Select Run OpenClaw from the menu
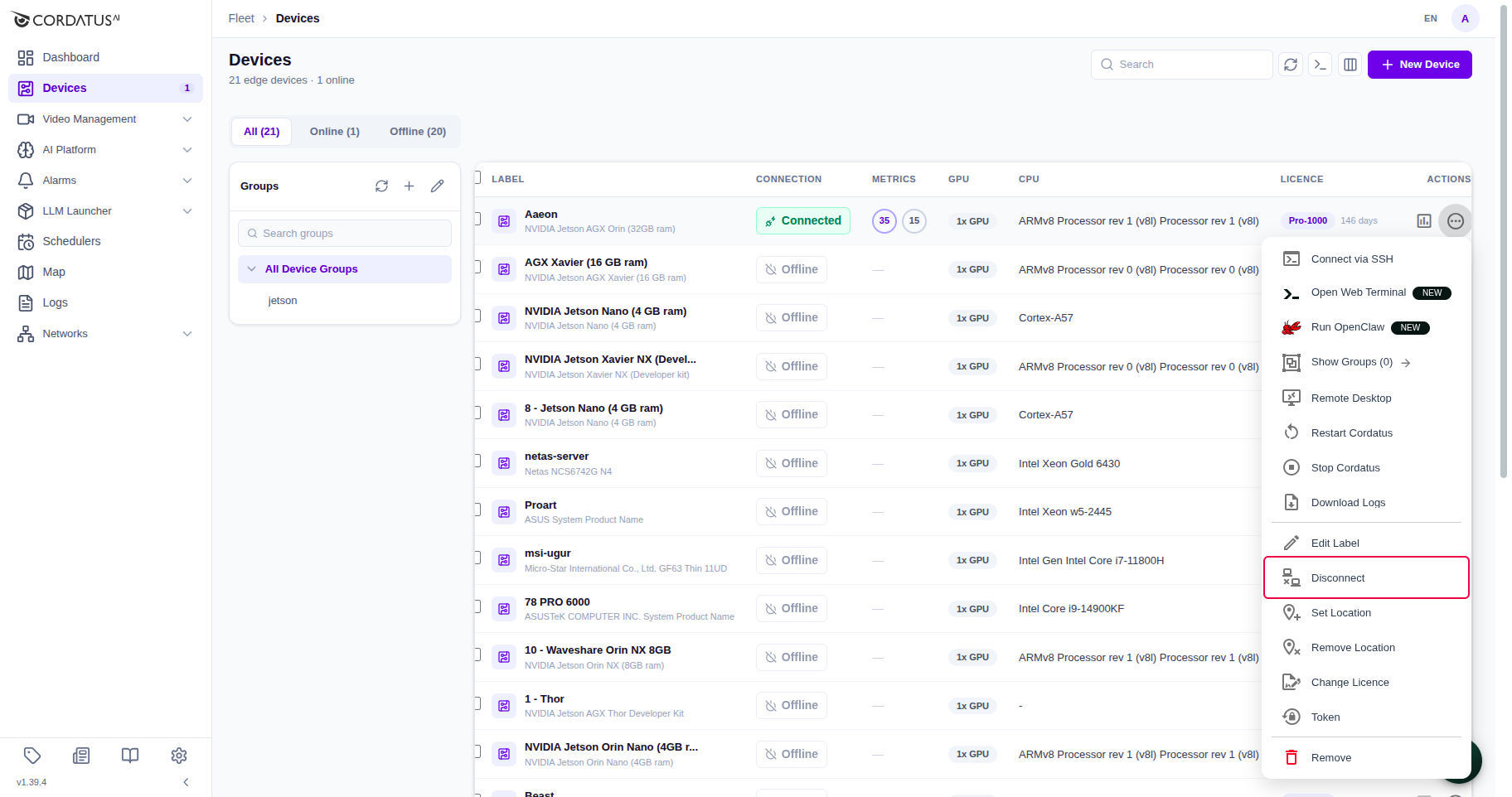 click(x=1366, y=327)
